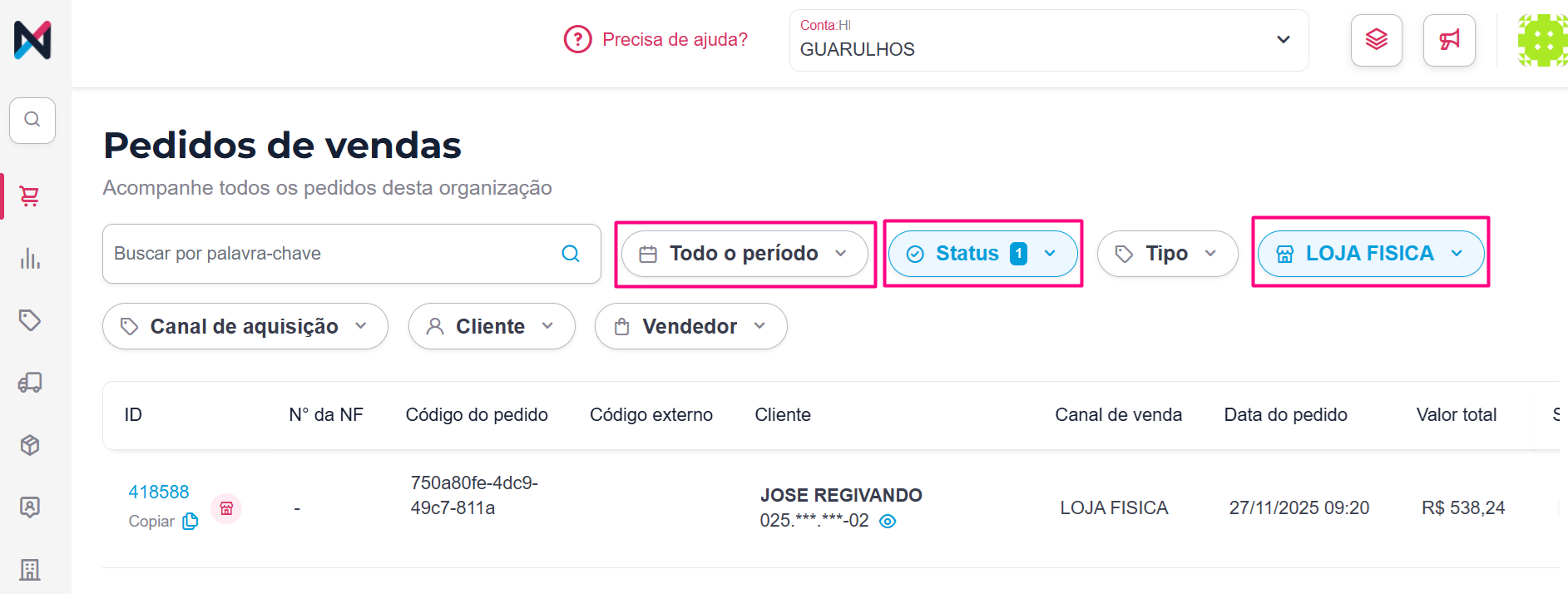
Task: Click the Buscar por palavra-chave field
Action: 351,254
